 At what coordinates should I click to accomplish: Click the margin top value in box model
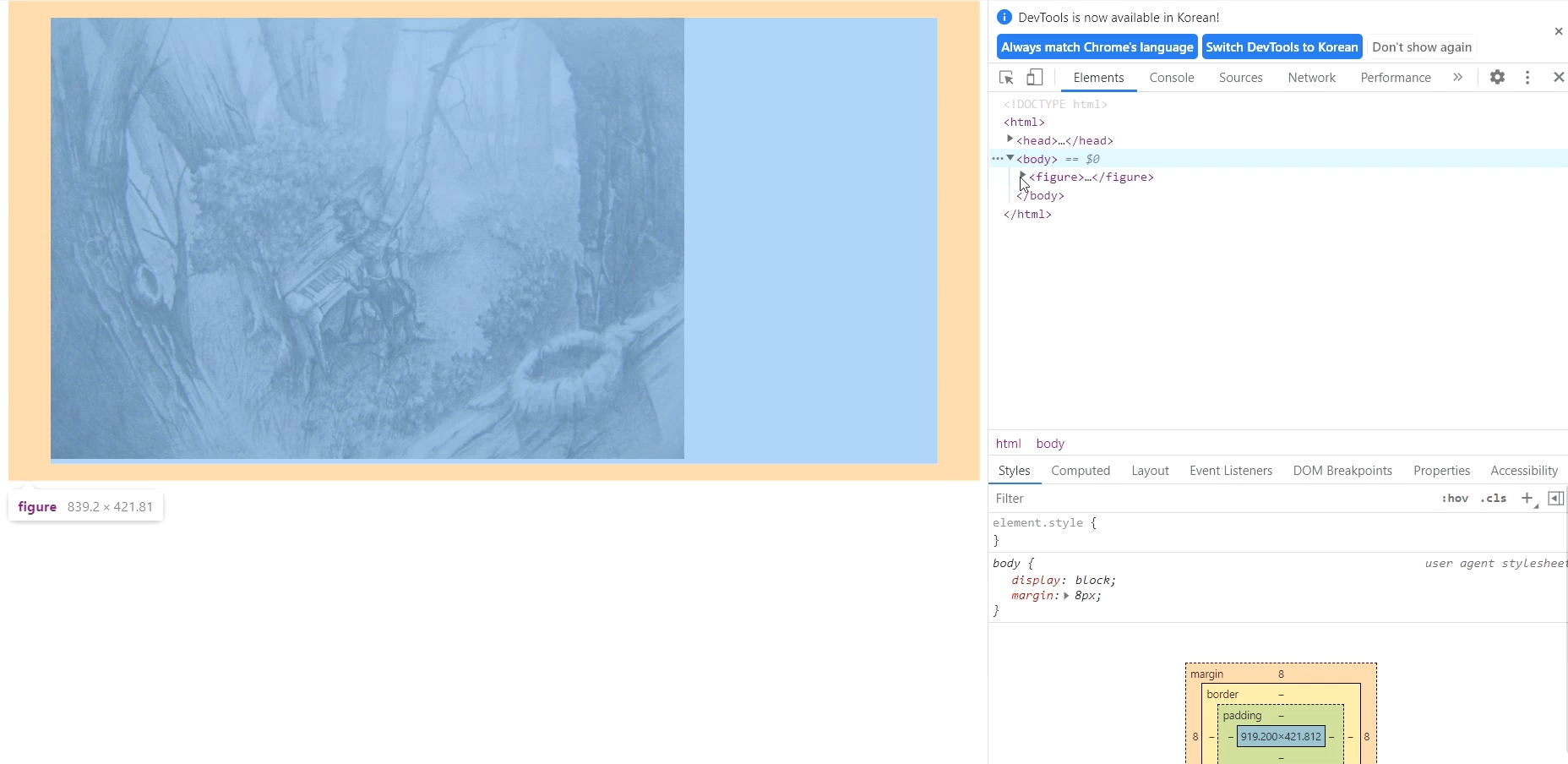click(x=1281, y=674)
